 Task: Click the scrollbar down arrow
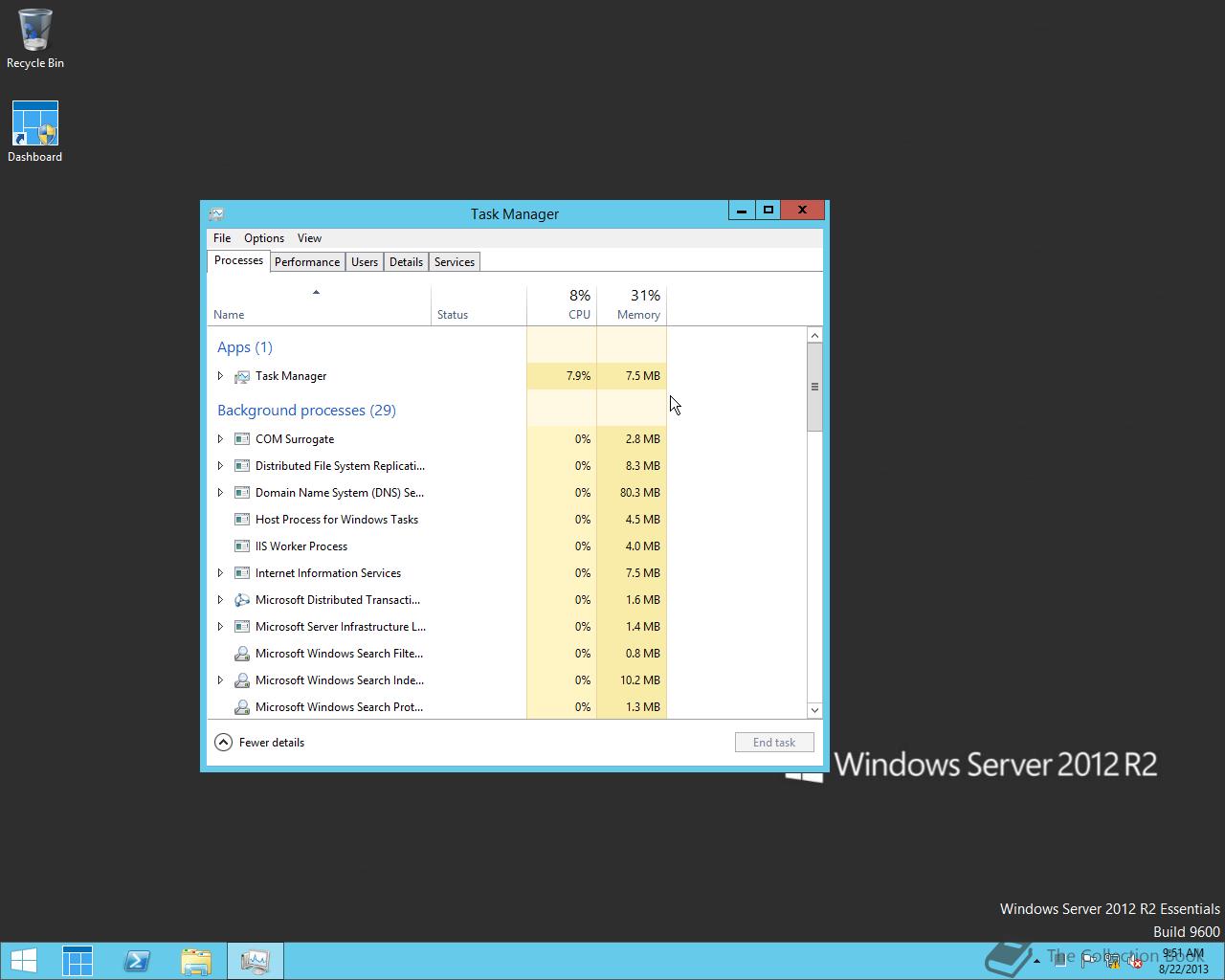(x=814, y=710)
